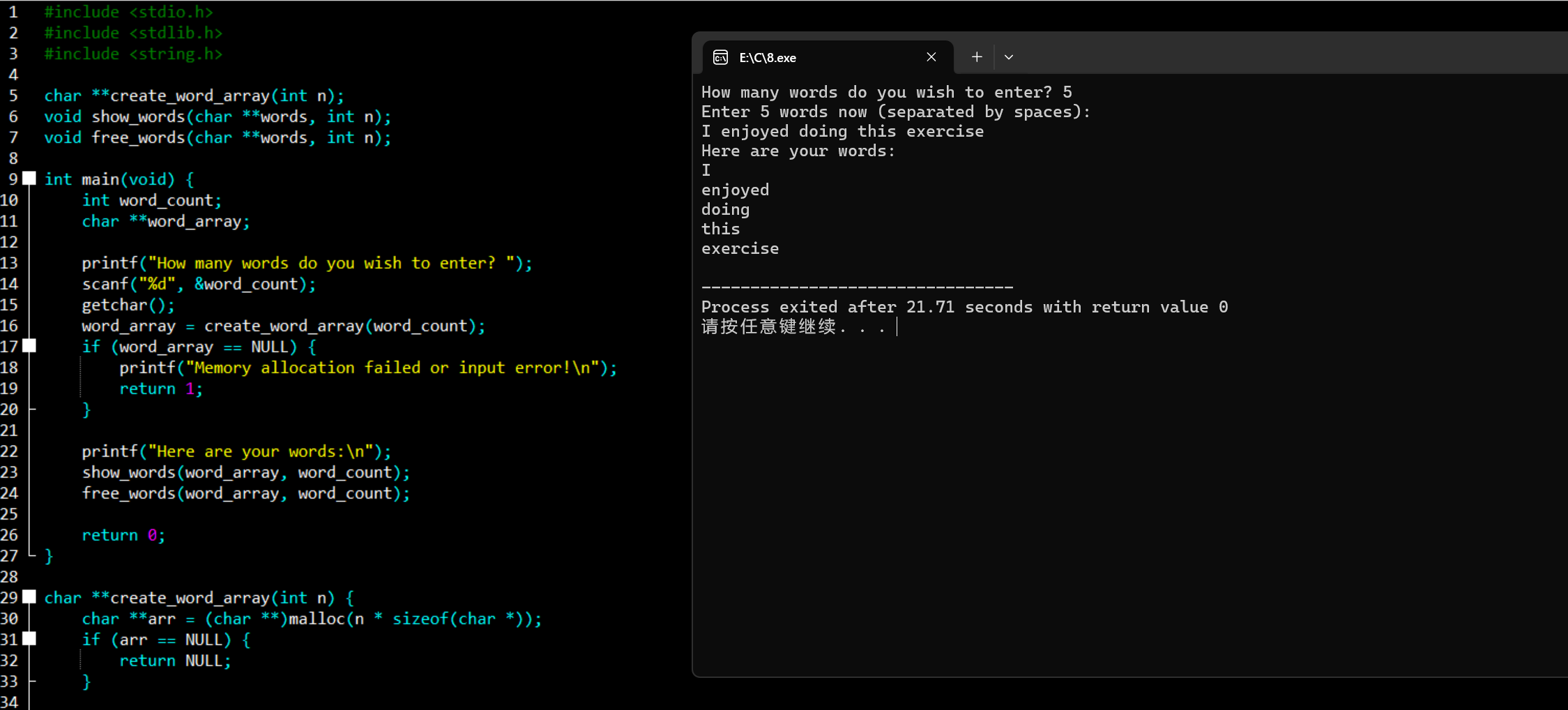Screen dimensions: 1568x710
Task: Click 'How many words do you wish' terminal line
Action: [x=887, y=92]
